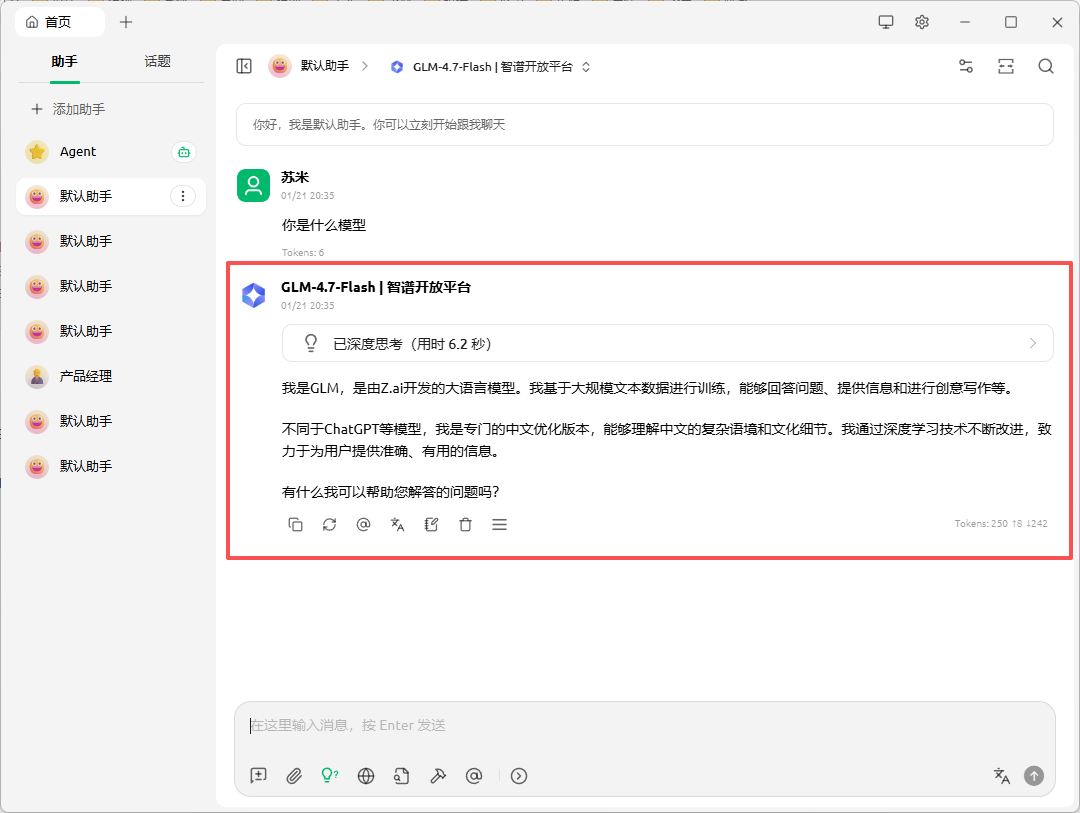
Task: Attach a file with the paperclip icon
Action: (294, 775)
